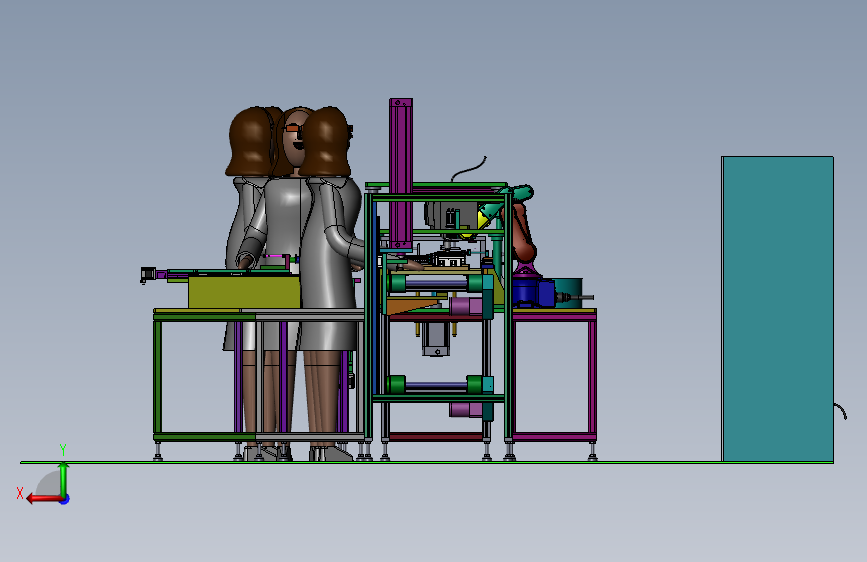Click the red X axis arrow of triad
Image resolution: width=867 pixels, height=562 pixels.
(x=44, y=499)
